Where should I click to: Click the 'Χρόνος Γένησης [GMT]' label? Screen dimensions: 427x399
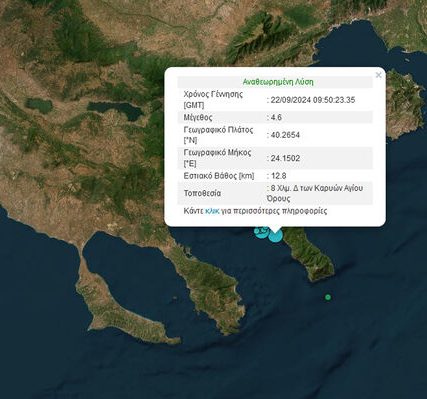tap(213, 100)
